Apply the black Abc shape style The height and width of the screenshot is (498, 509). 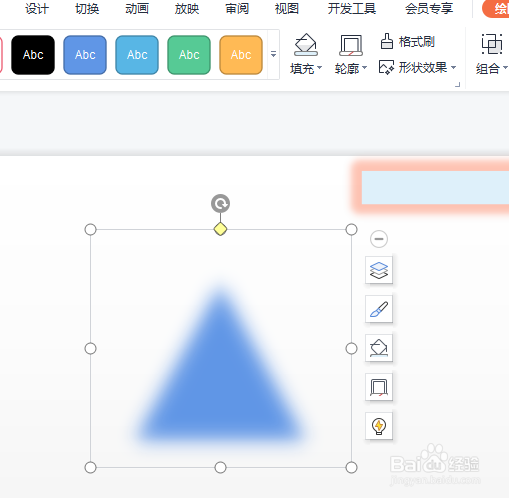(33, 55)
